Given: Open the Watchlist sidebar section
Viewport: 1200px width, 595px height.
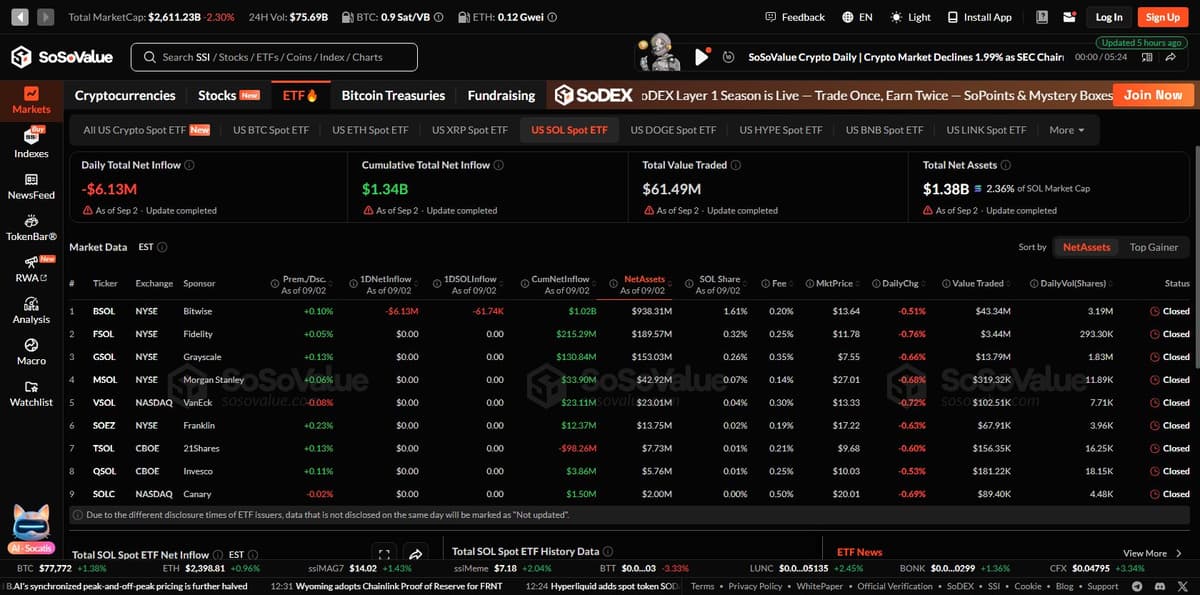Looking at the screenshot, I should coord(31,393).
